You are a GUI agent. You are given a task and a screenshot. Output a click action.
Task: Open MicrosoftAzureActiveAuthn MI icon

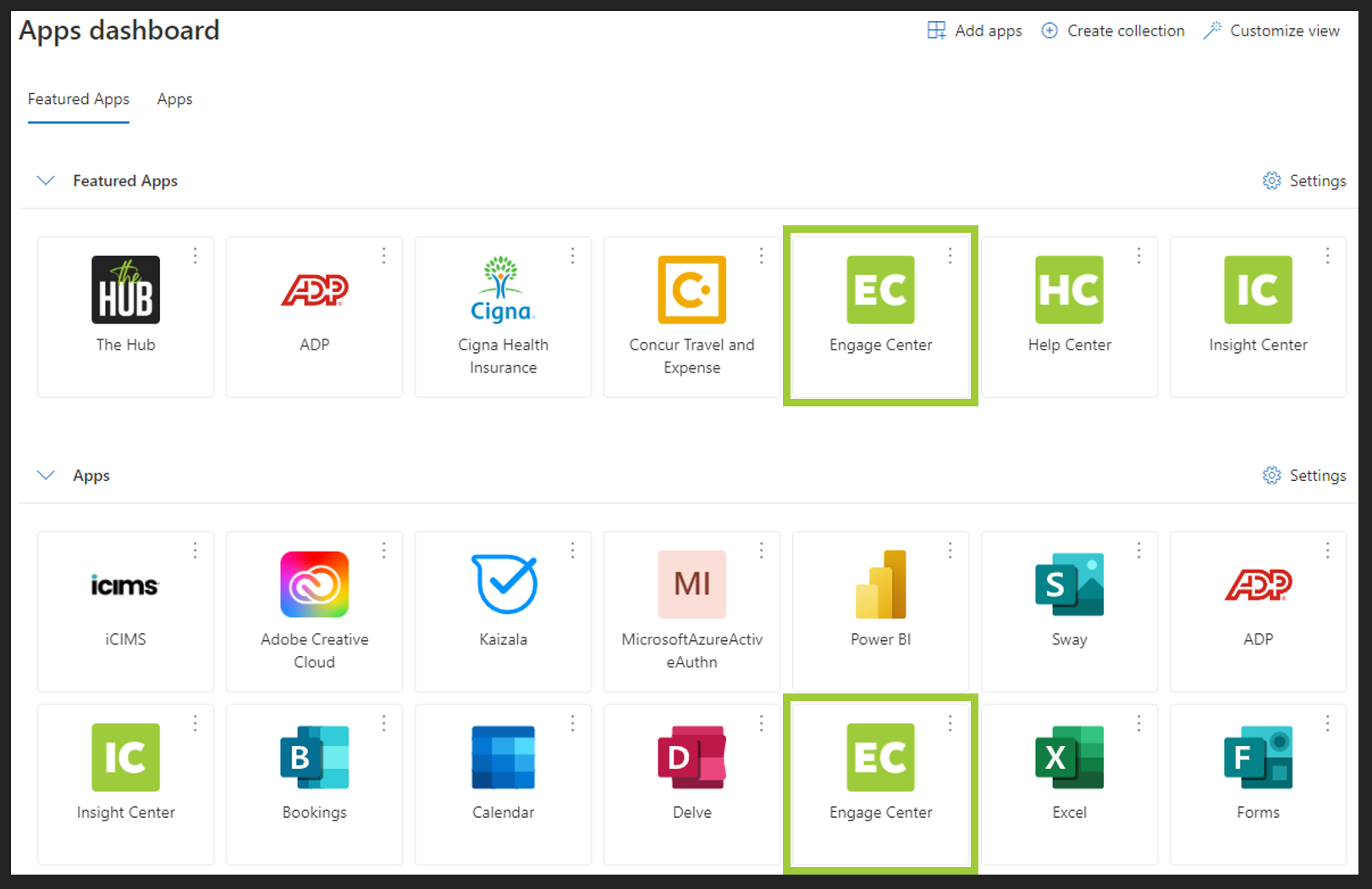(x=692, y=585)
